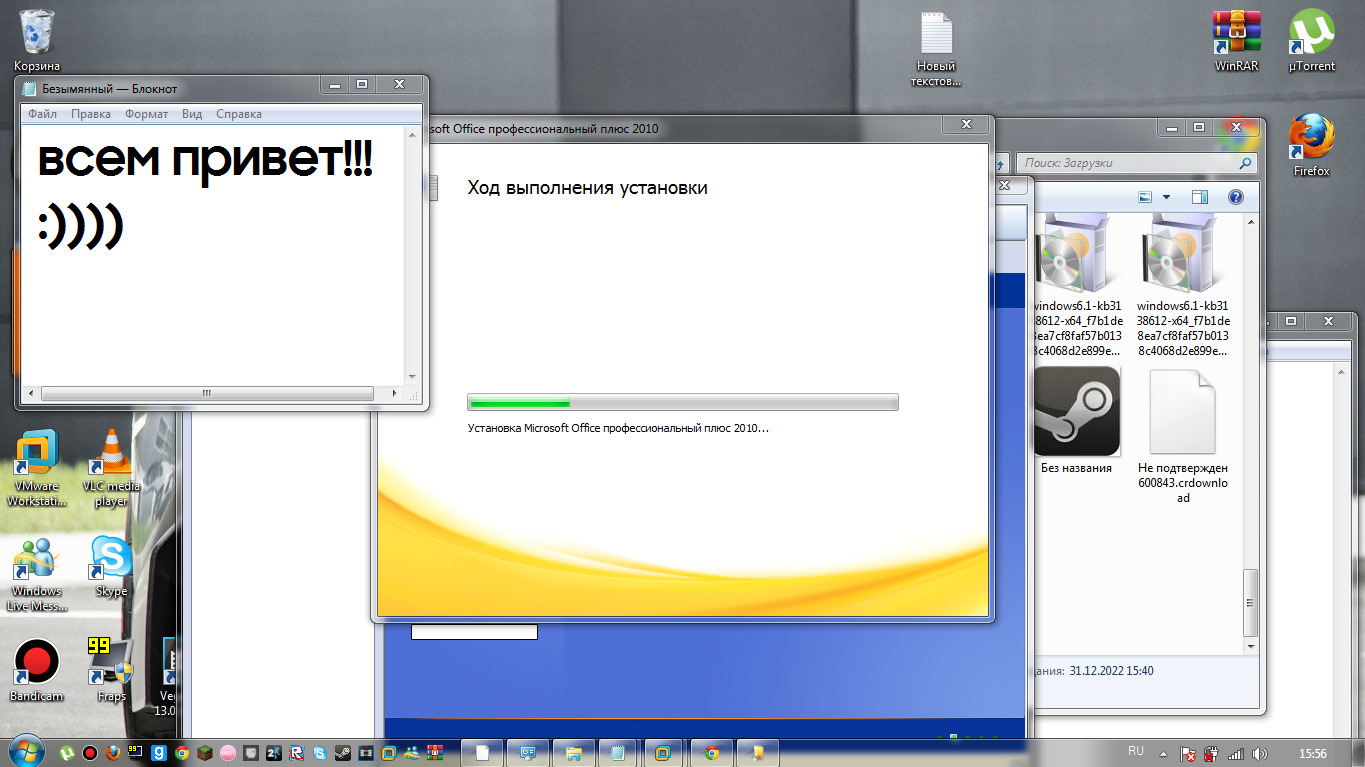The image size is (1365, 767).
Task: Click the RU input language indicator
Action: click(x=1136, y=751)
